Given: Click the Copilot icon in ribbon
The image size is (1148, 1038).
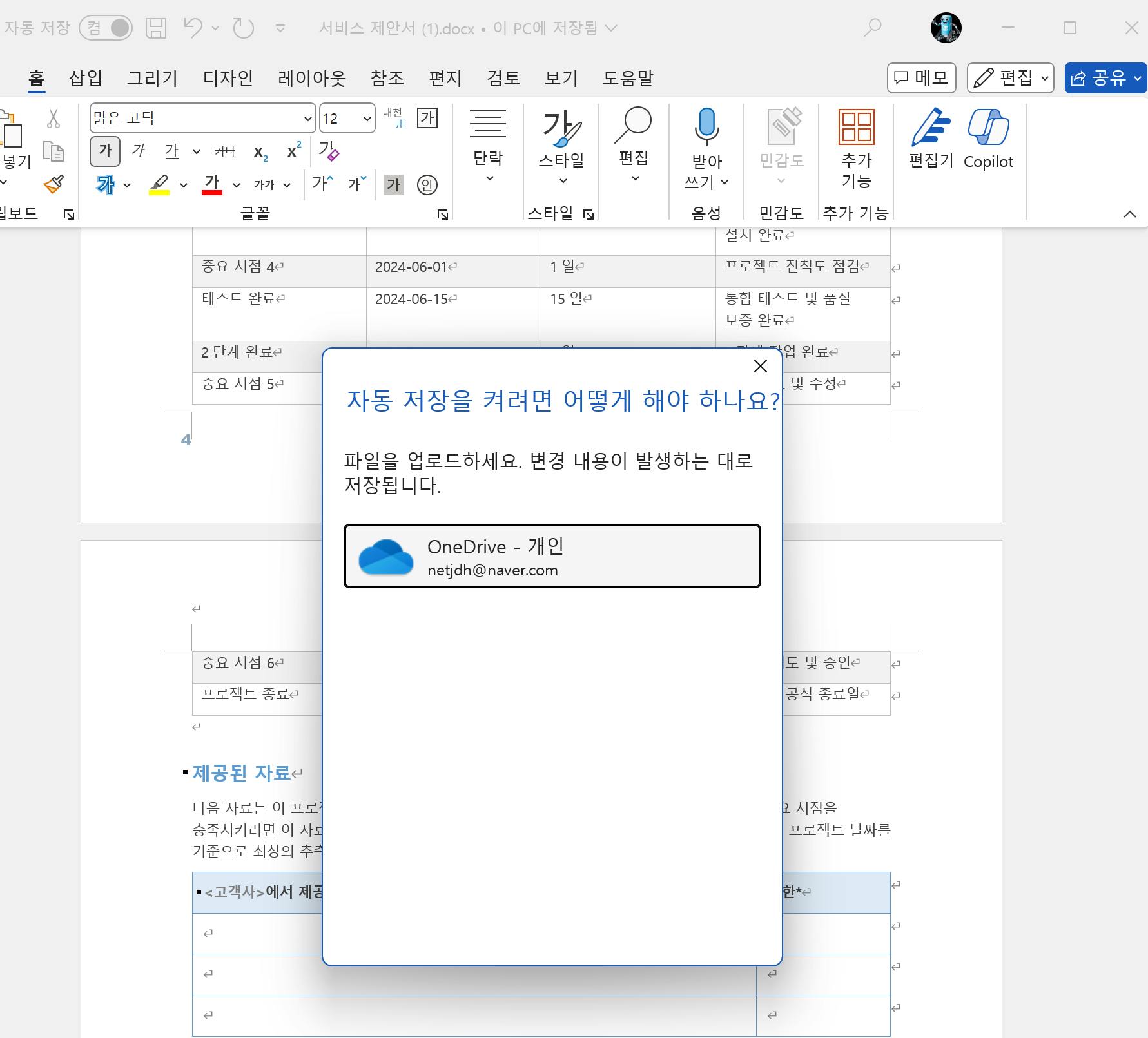Looking at the screenshot, I should (987, 139).
